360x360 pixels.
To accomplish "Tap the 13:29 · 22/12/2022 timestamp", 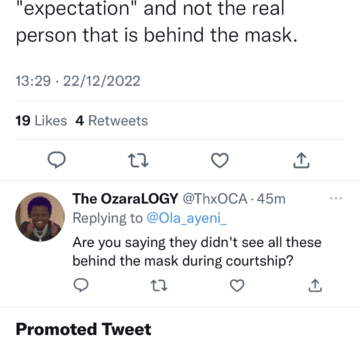I will click(x=78, y=81).
